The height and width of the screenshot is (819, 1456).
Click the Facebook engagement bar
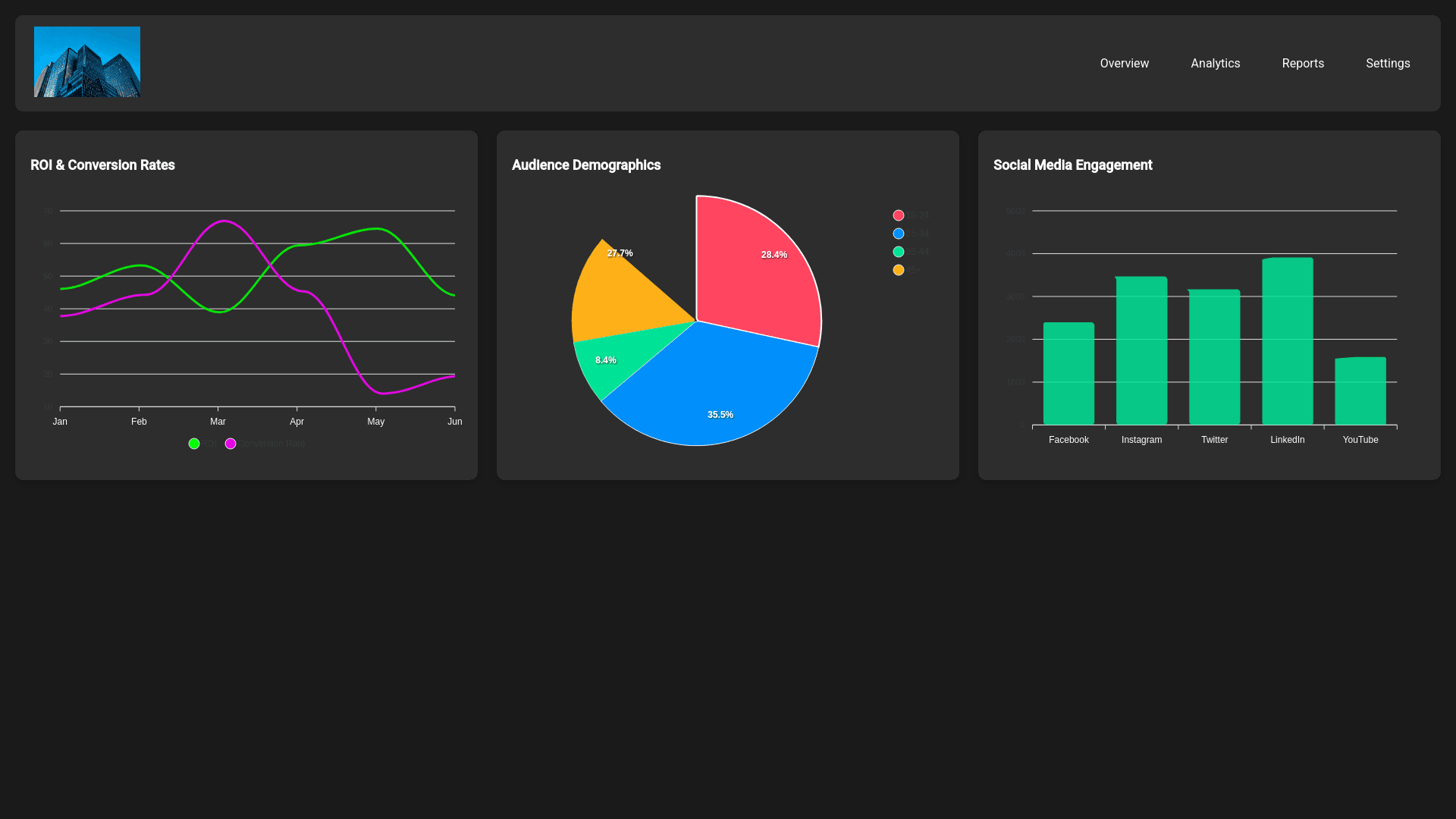(1068, 374)
